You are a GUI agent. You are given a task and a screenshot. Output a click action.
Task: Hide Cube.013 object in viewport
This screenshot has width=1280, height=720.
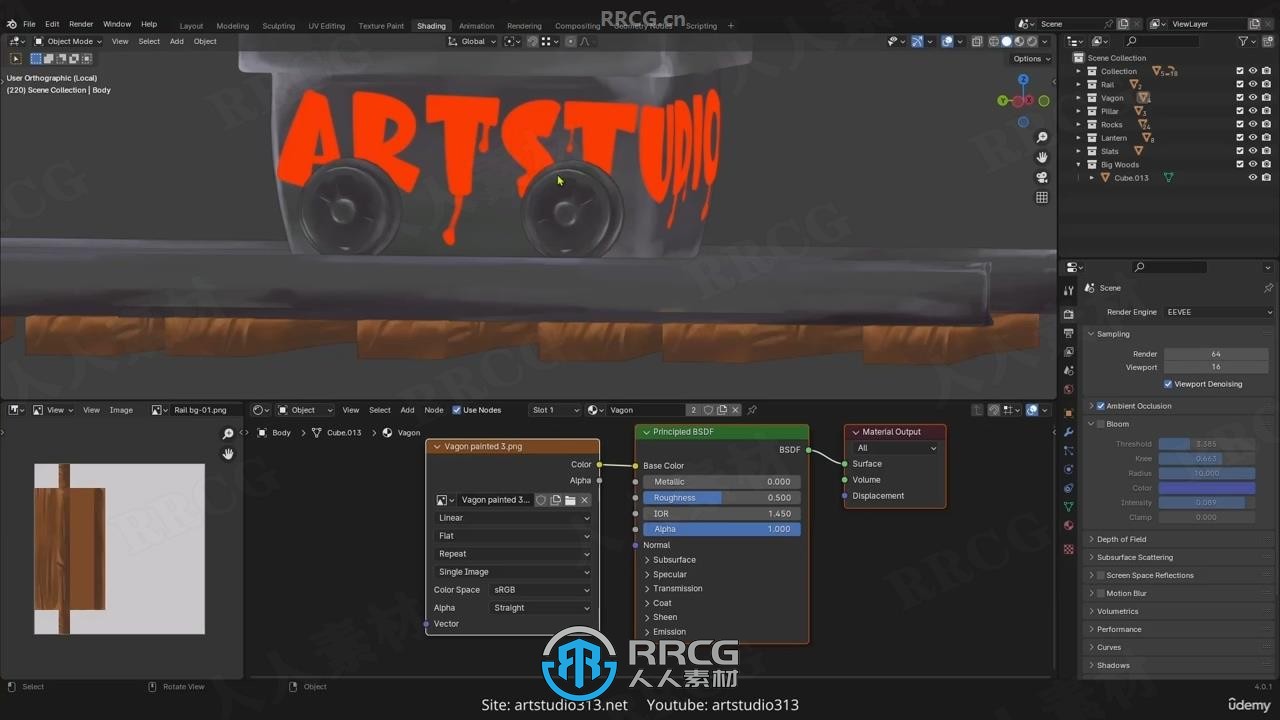click(x=1252, y=178)
